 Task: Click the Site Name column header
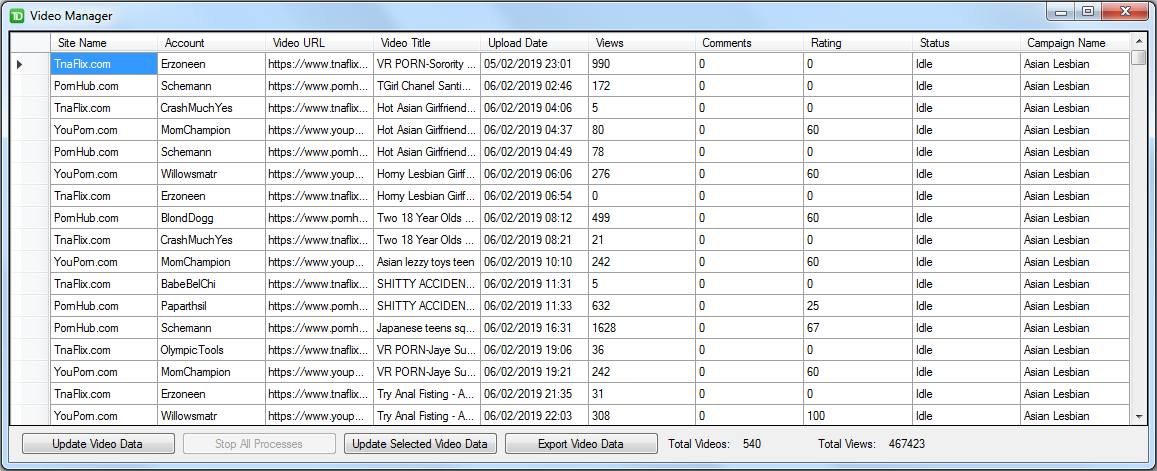coord(104,43)
